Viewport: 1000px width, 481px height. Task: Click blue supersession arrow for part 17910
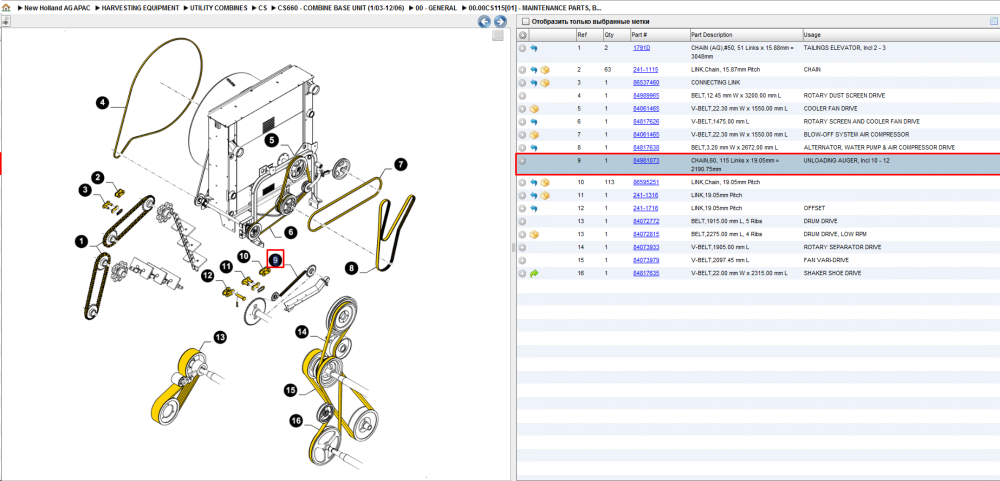click(534, 48)
